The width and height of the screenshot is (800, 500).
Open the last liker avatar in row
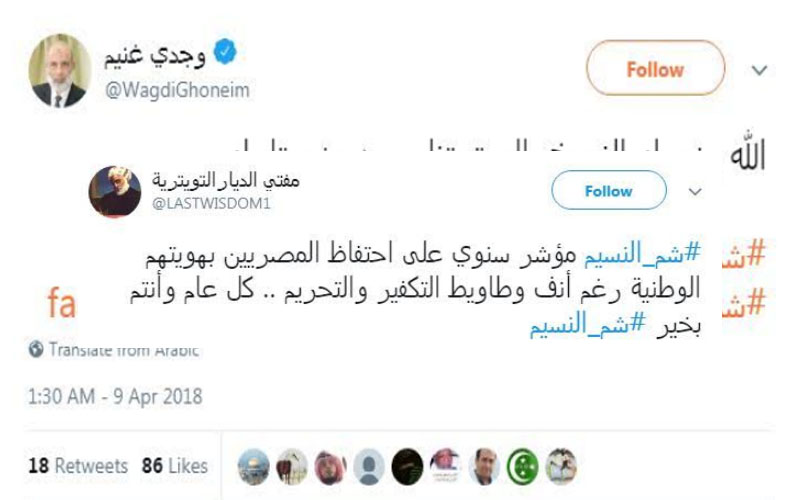click(x=561, y=466)
